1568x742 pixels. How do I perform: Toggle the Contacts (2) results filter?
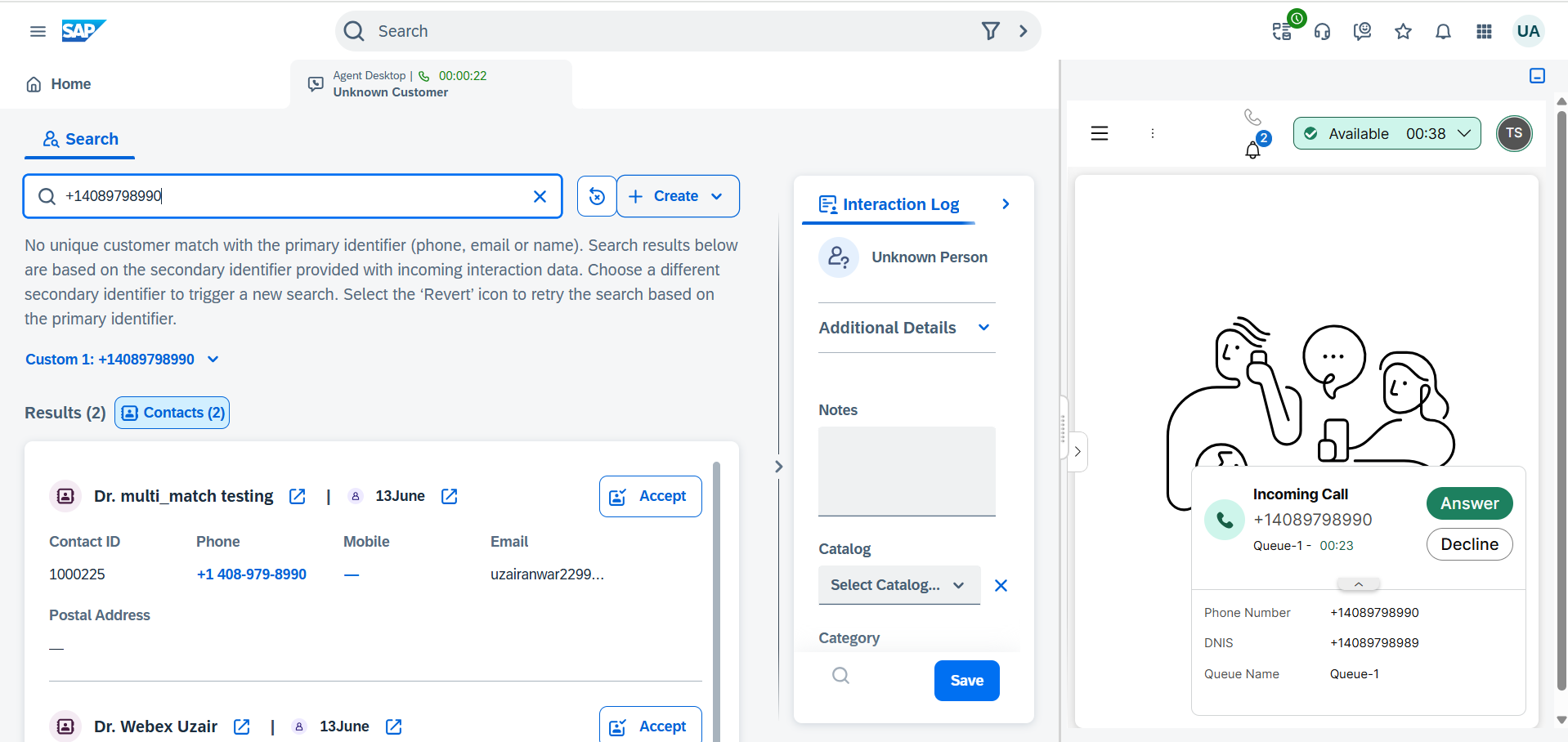pyautogui.click(x=172, y=413)
